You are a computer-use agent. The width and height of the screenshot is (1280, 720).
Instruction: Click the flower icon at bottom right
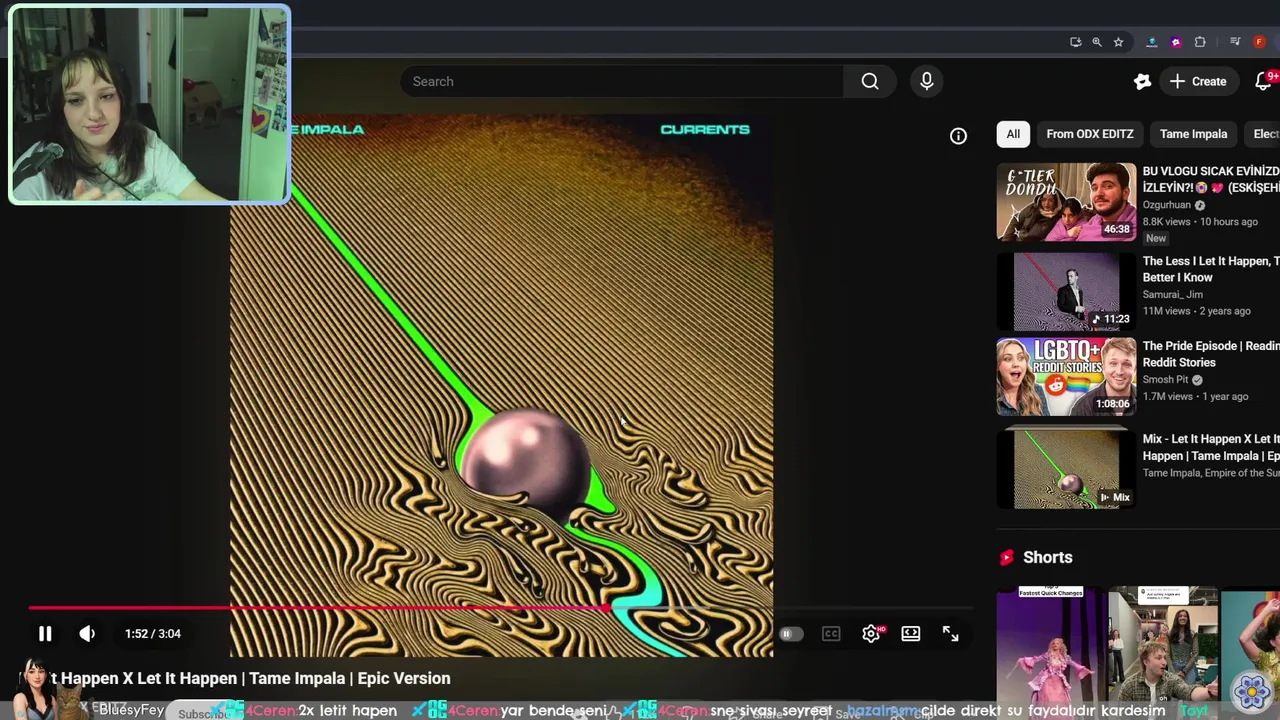pyautogui.click(x=1251, y=692)
